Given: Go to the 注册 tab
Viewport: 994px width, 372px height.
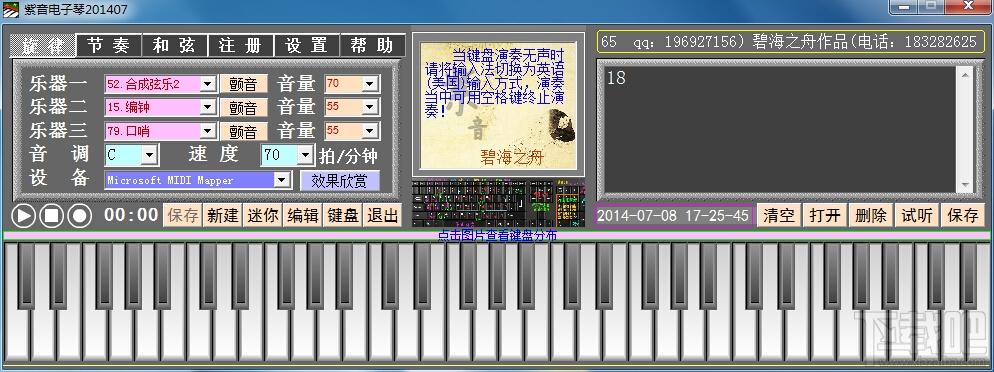Looking at the screenshot, I should coord(240,46).
